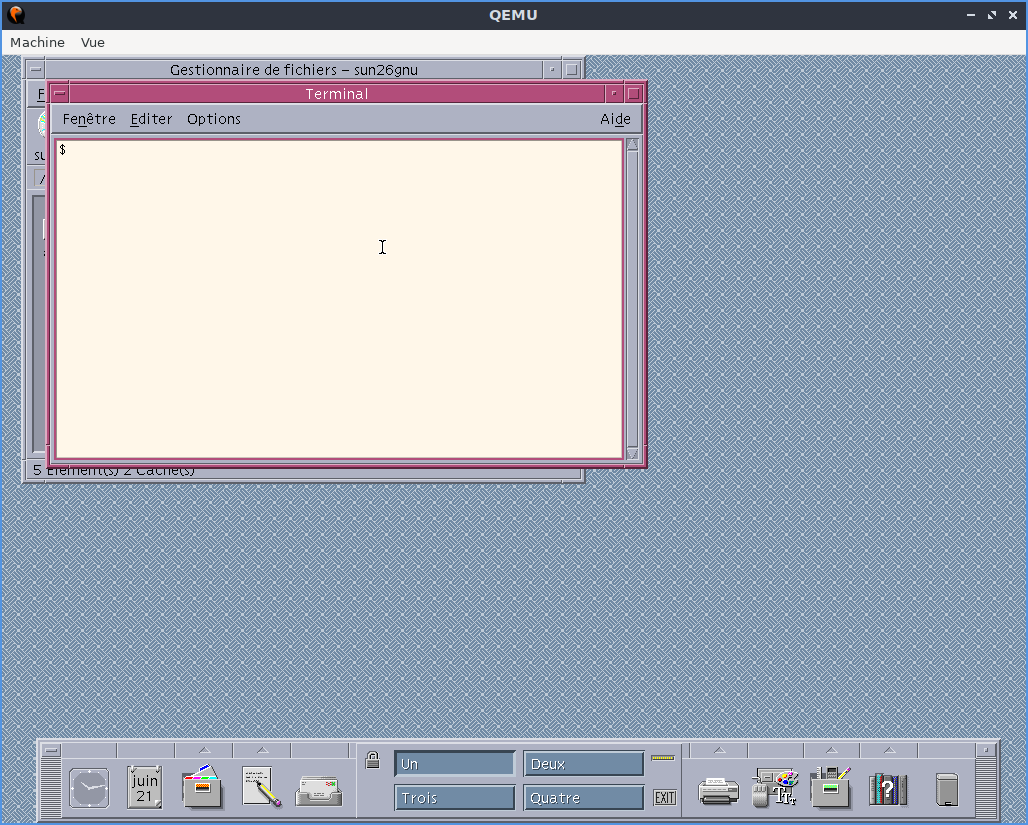Iconify the front panel with corner button

[985, 750]
